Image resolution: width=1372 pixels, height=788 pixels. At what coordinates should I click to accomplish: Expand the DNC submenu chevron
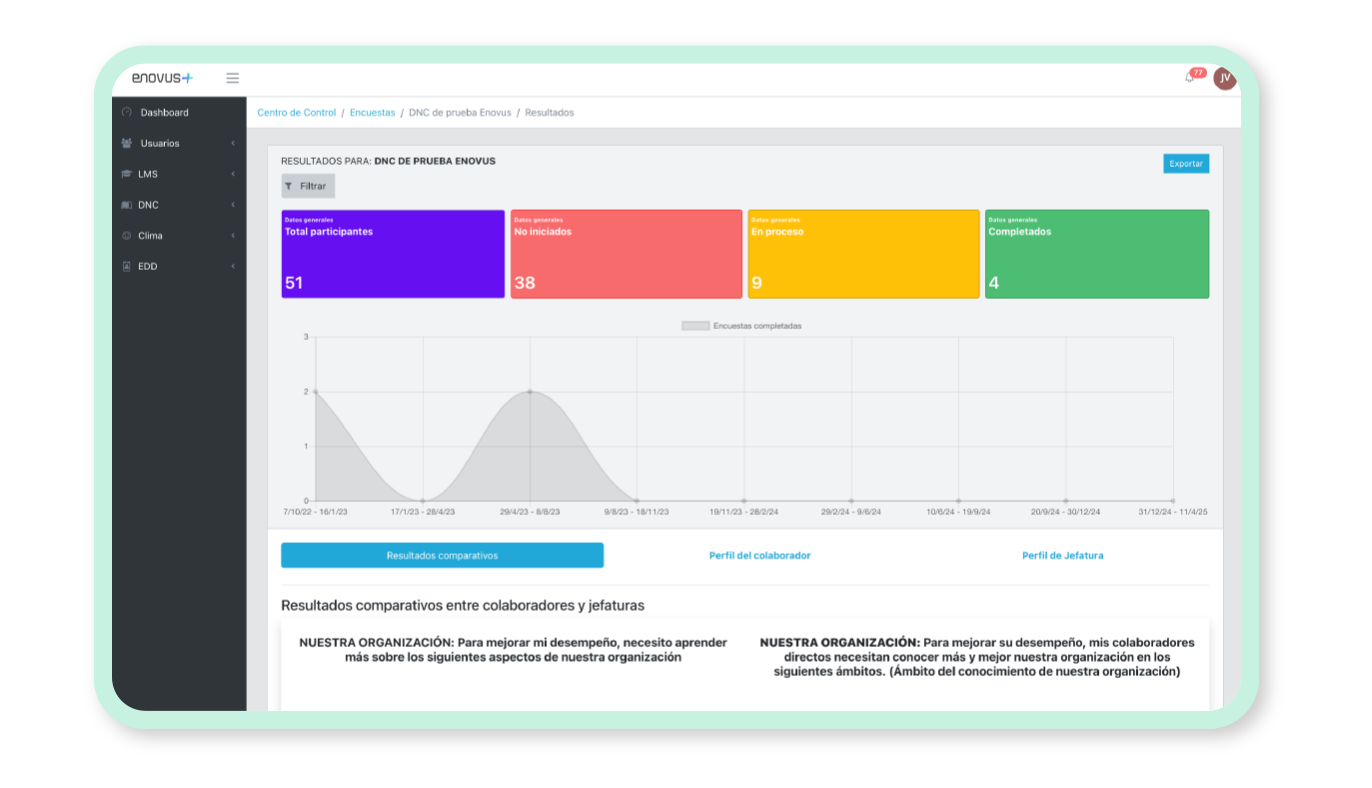click(233, 205)
